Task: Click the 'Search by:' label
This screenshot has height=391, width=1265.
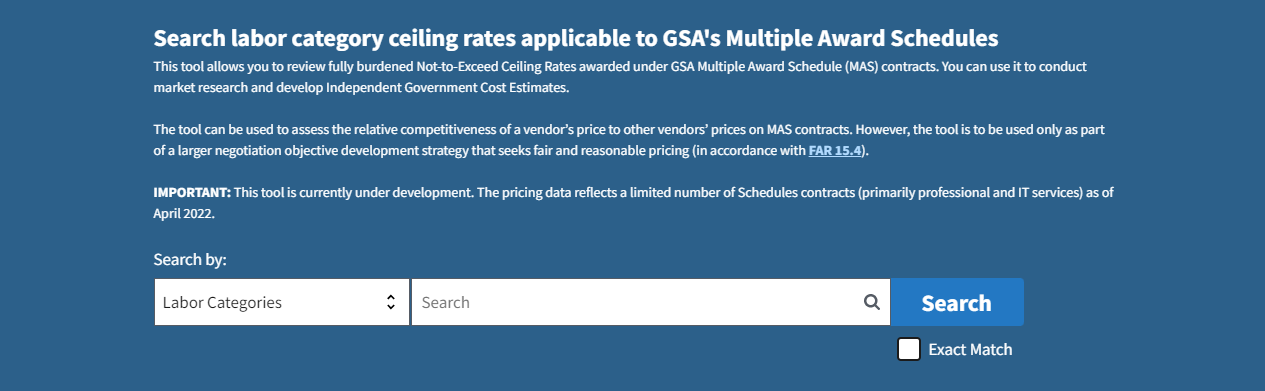Action: [x=190, y=260]
